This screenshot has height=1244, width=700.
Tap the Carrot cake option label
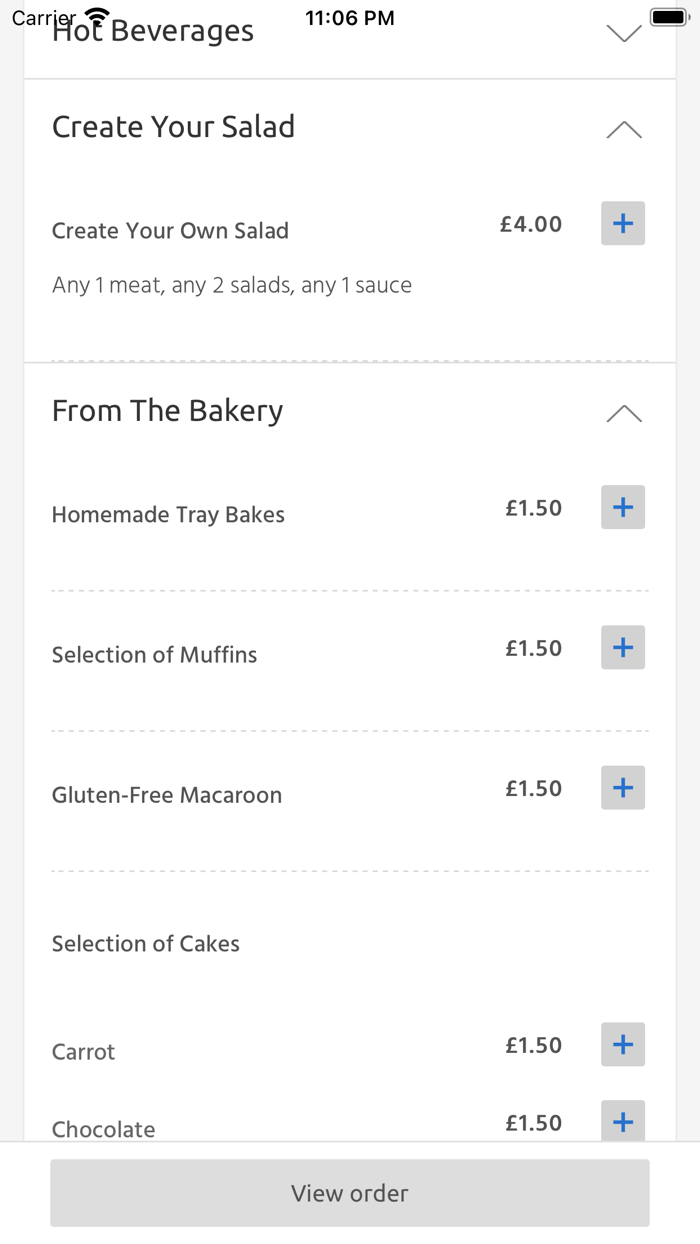coord(84,1052)
